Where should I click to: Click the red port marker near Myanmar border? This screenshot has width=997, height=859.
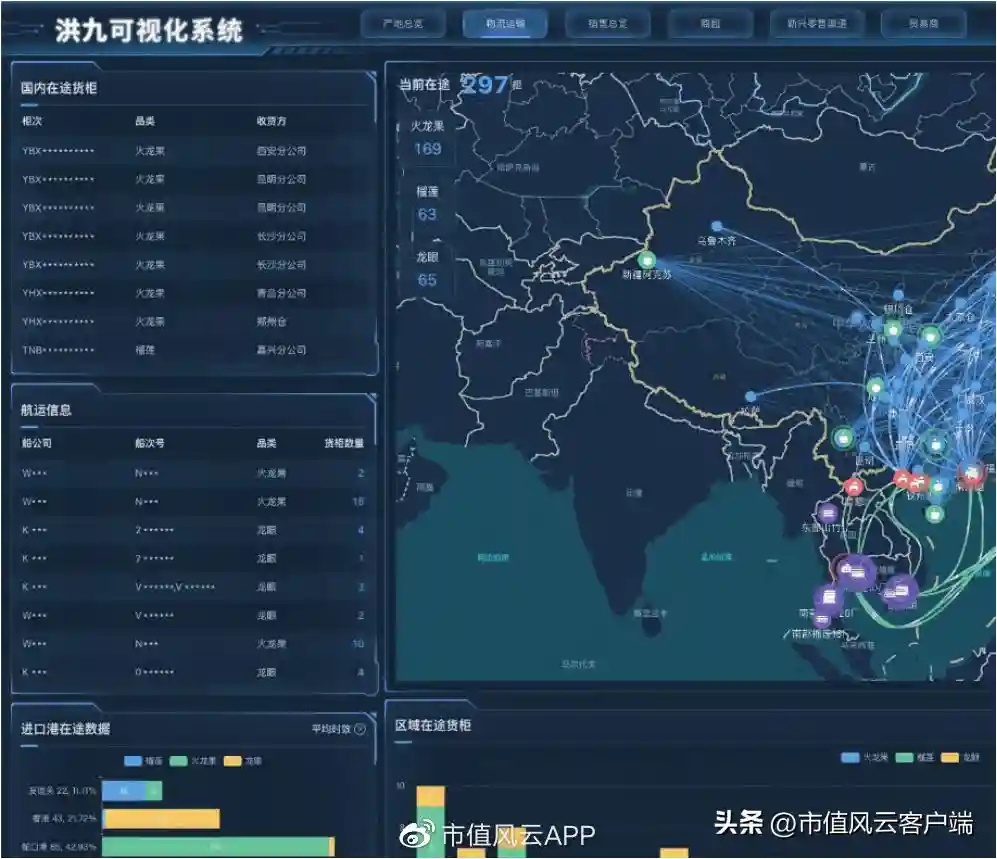point(853,487)
